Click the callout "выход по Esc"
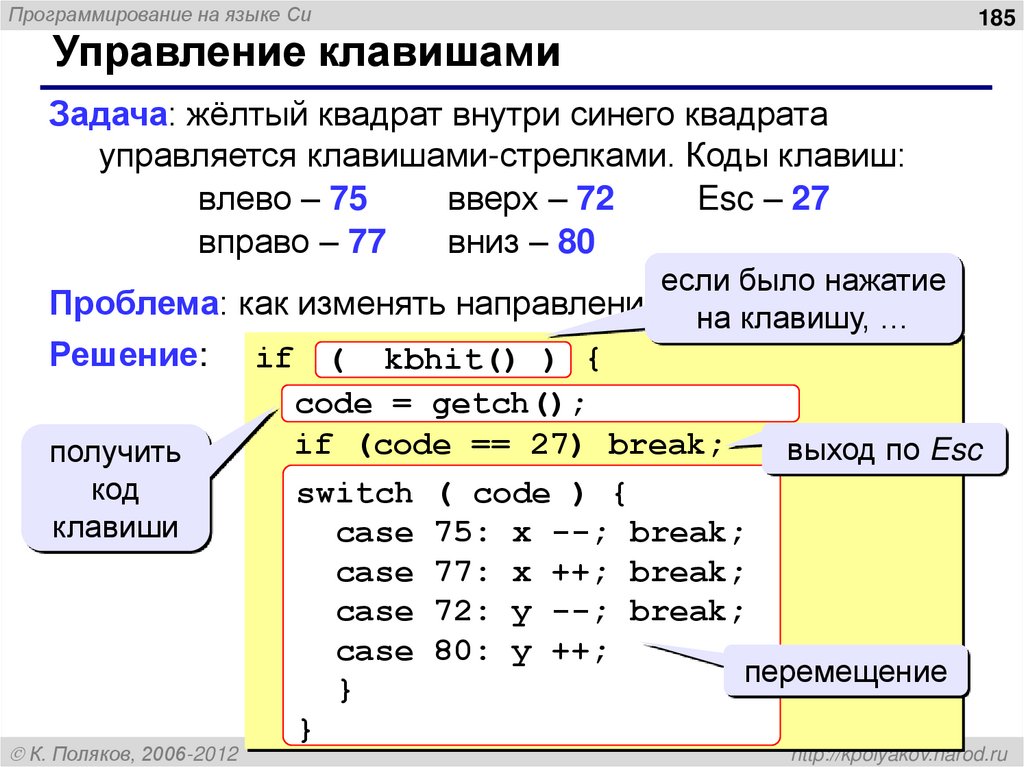The height and width of the screenshot is (767, 1024). 884,449
